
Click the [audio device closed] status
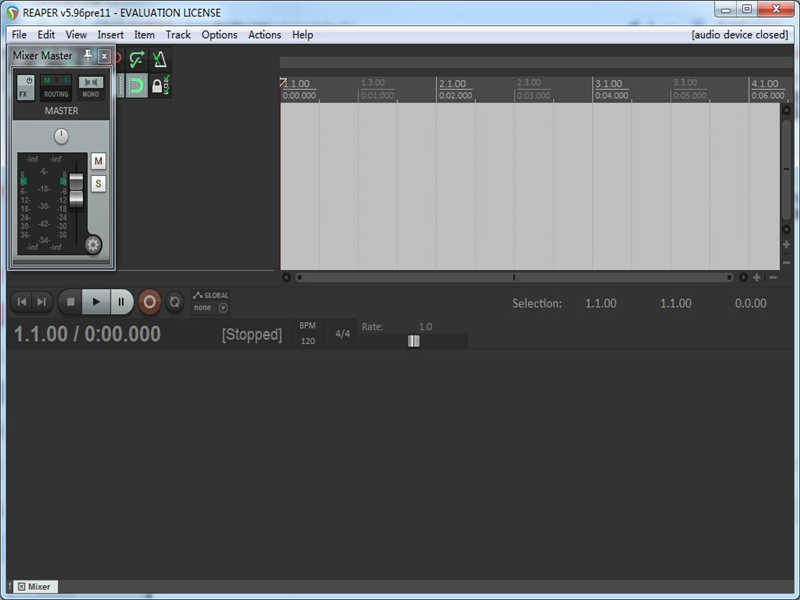tap(740, 35)
